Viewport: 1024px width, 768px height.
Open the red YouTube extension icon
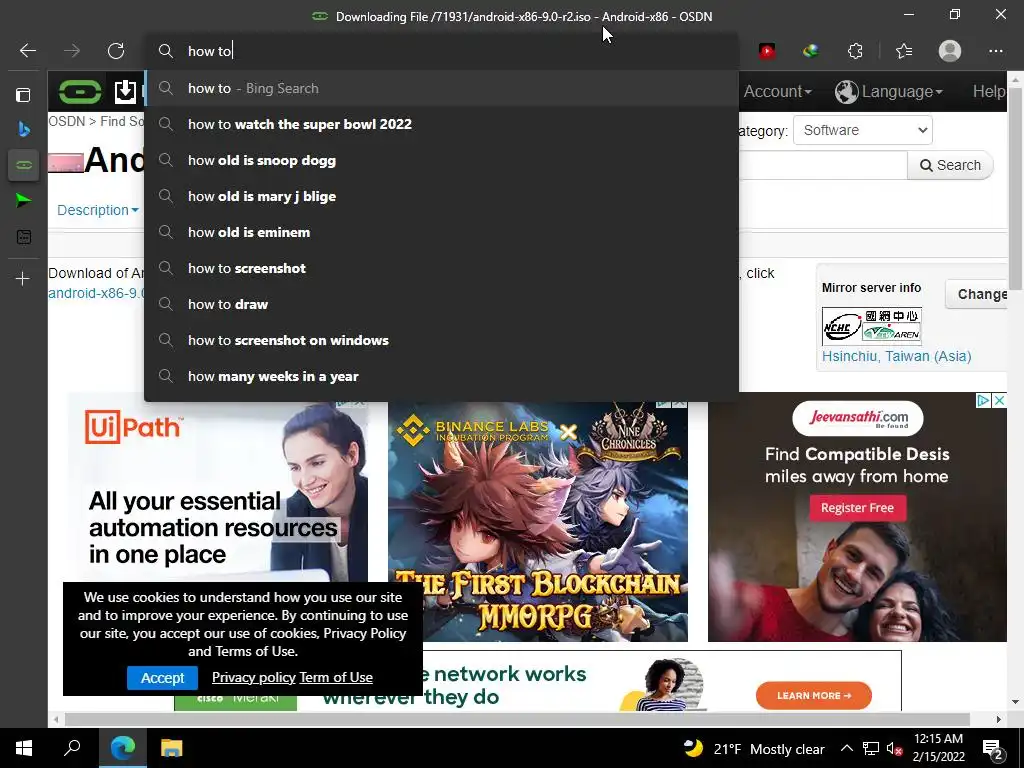tap(767, 51)
